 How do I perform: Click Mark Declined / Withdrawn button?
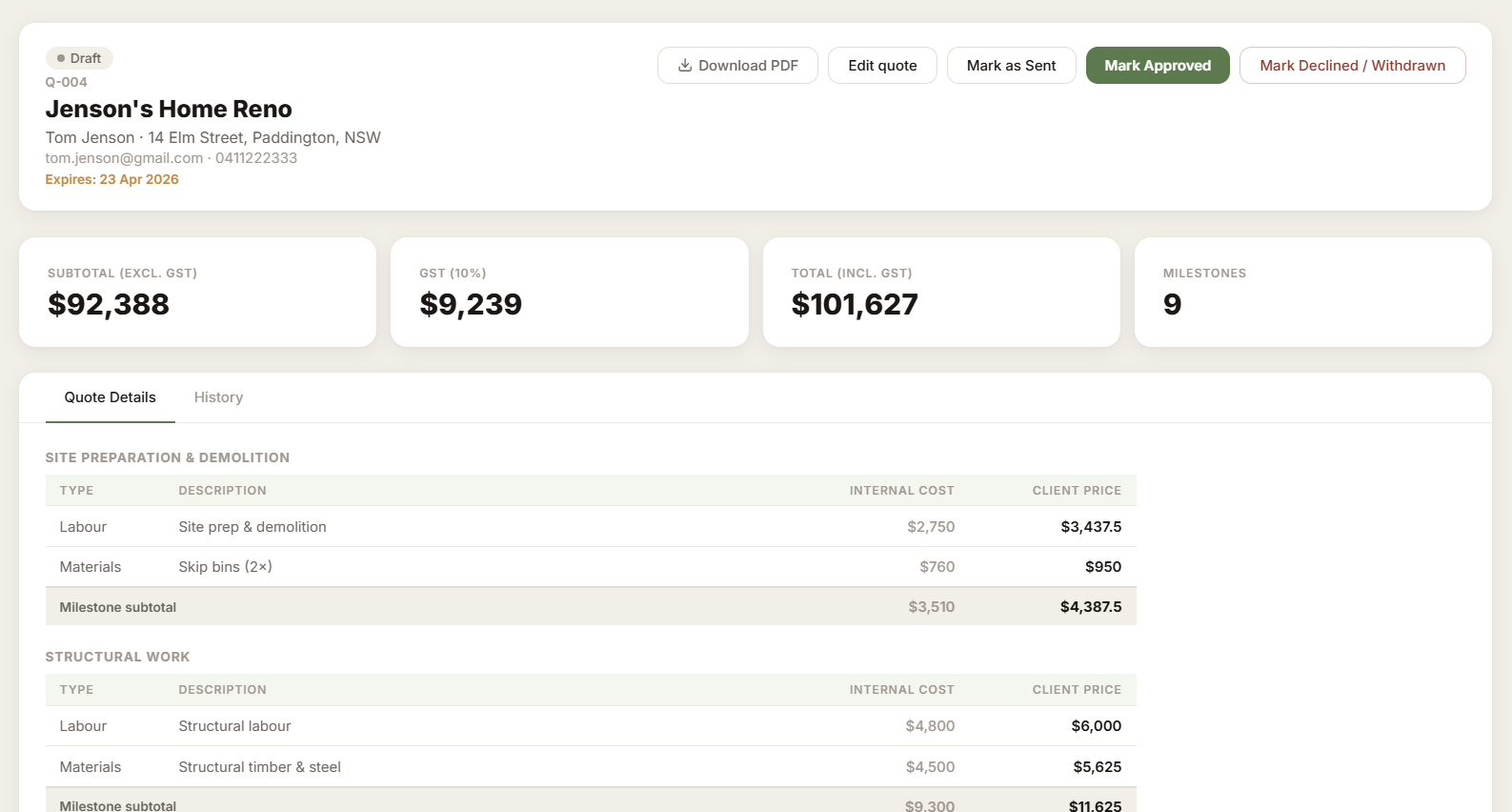1352,65
